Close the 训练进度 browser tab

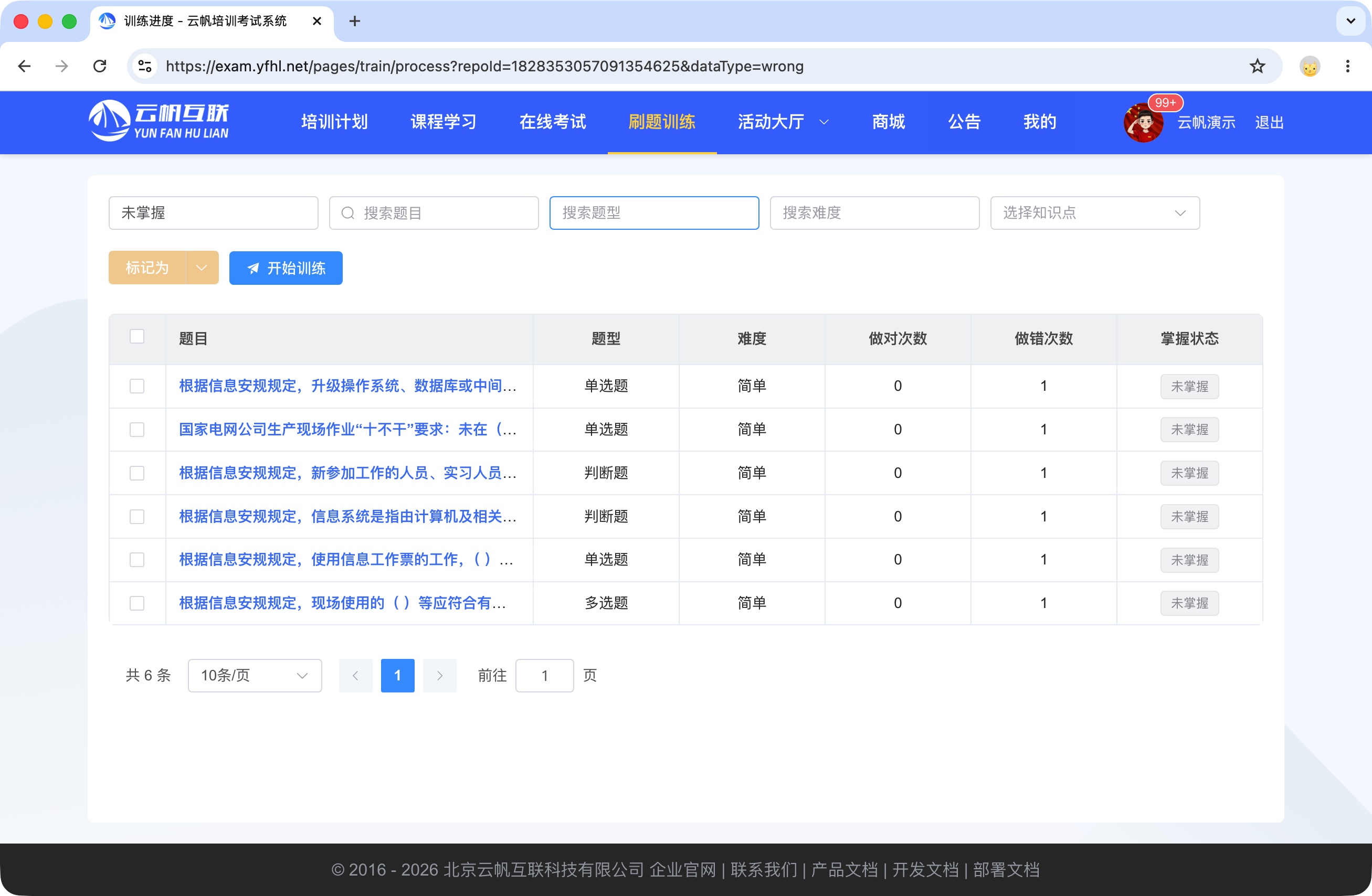tap(316, 22)
